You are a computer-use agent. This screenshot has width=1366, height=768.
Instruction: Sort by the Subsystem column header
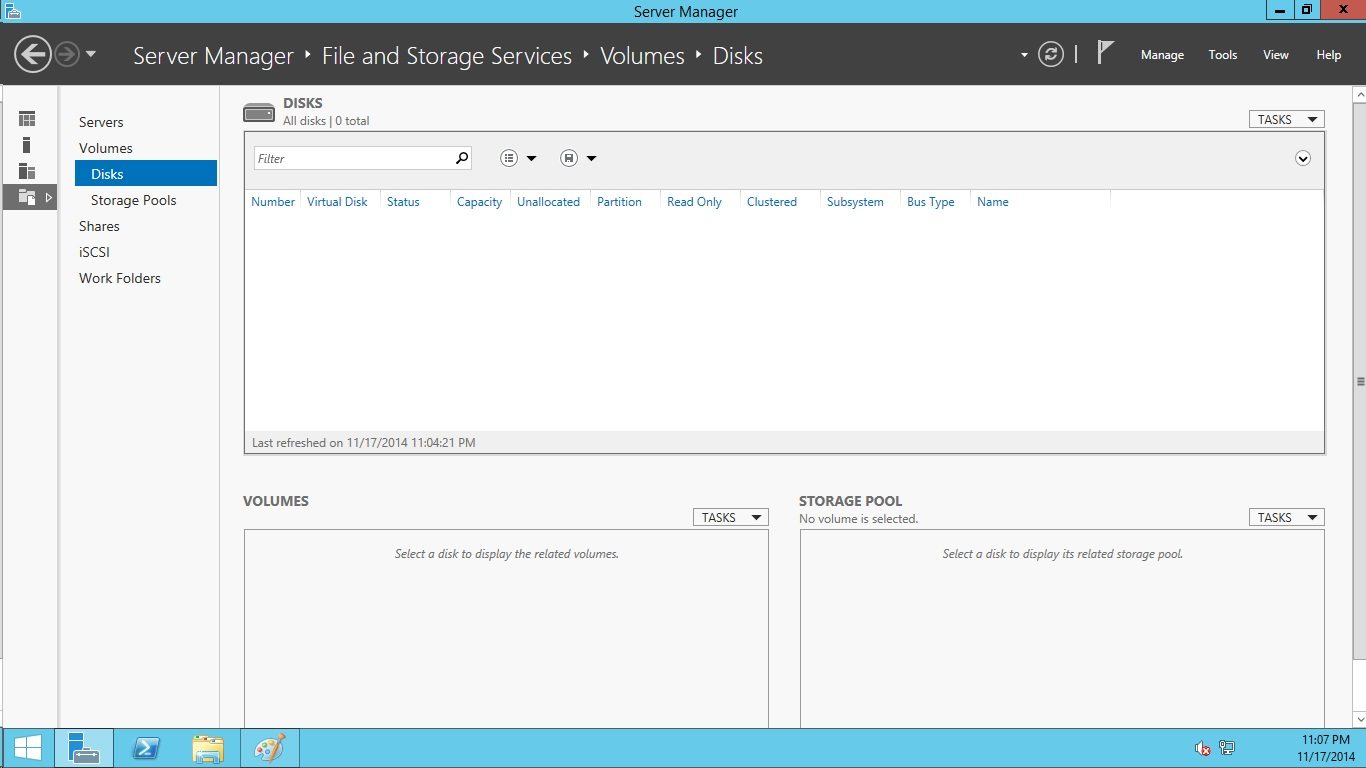(x=856, y=202)
